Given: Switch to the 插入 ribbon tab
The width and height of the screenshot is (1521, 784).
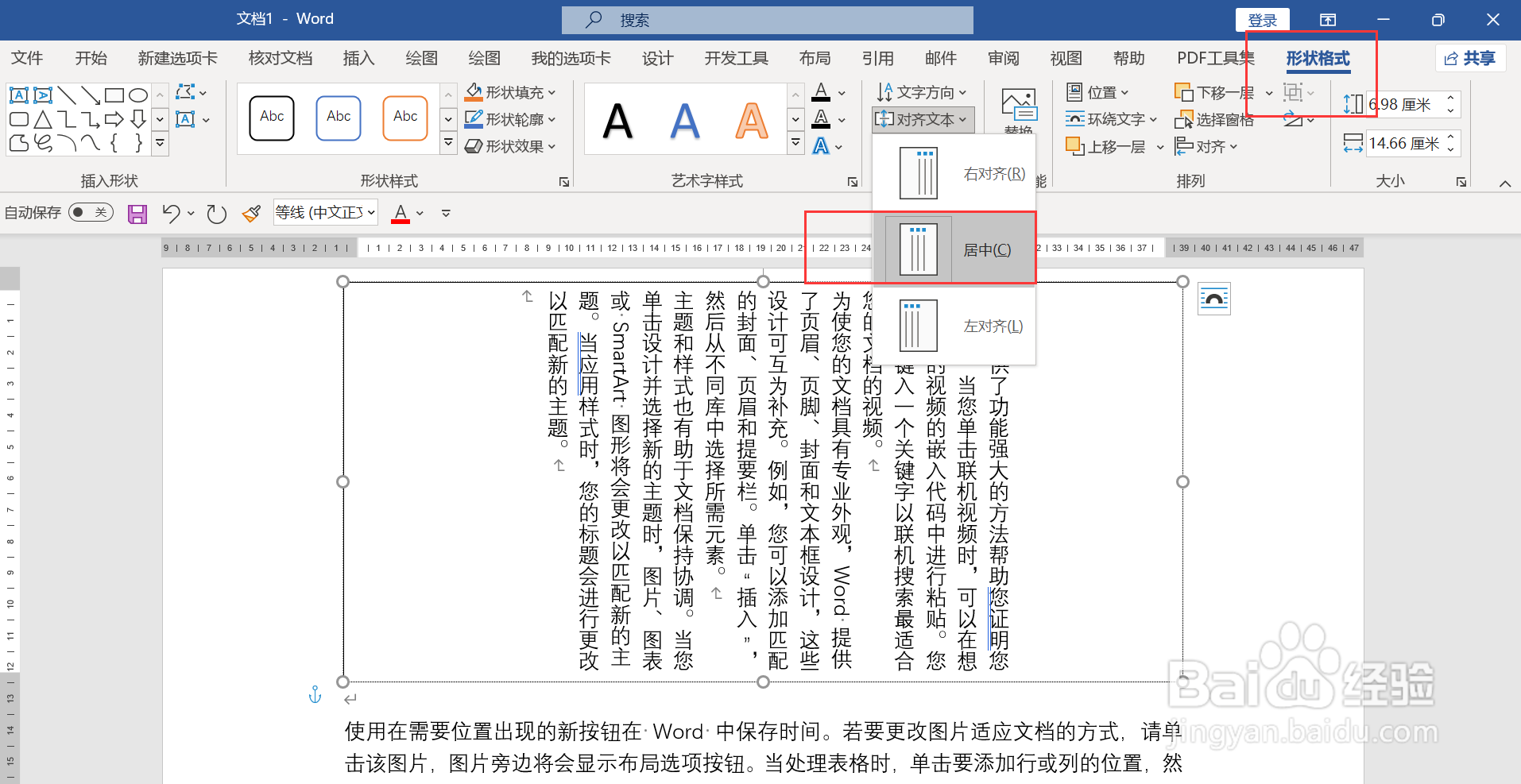Looking at the screenshot, I should click(358, 58).
